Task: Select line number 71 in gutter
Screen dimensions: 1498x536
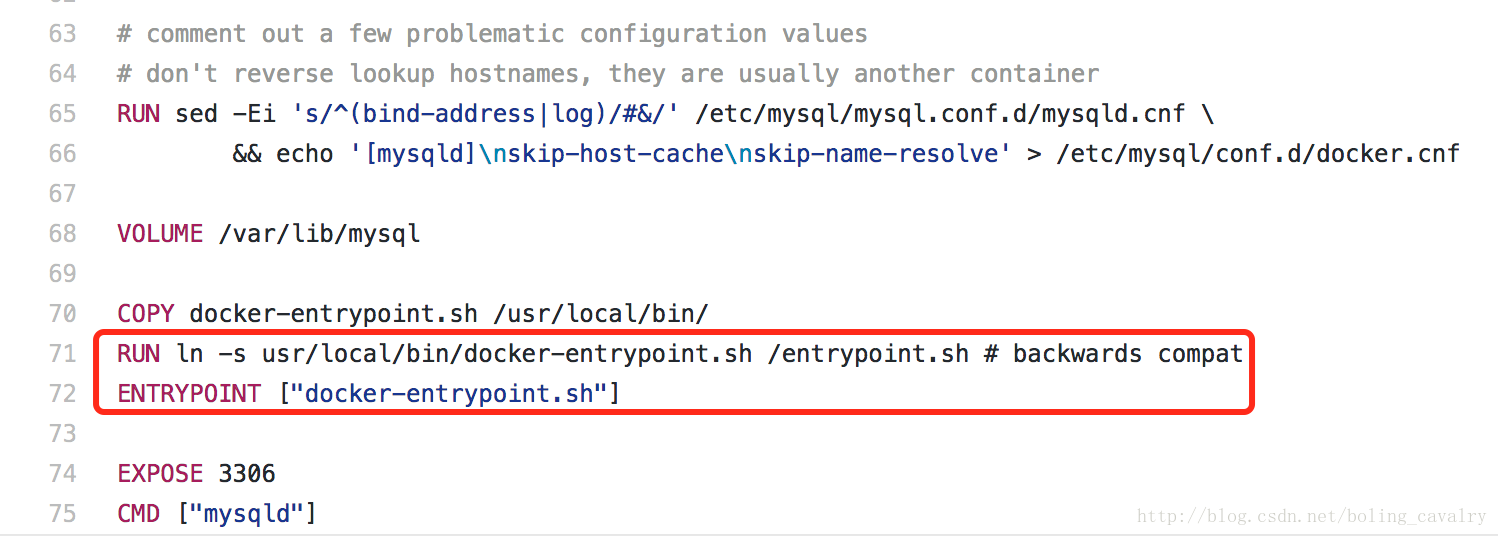Action: pyautogui.click(x=62, y=354)
